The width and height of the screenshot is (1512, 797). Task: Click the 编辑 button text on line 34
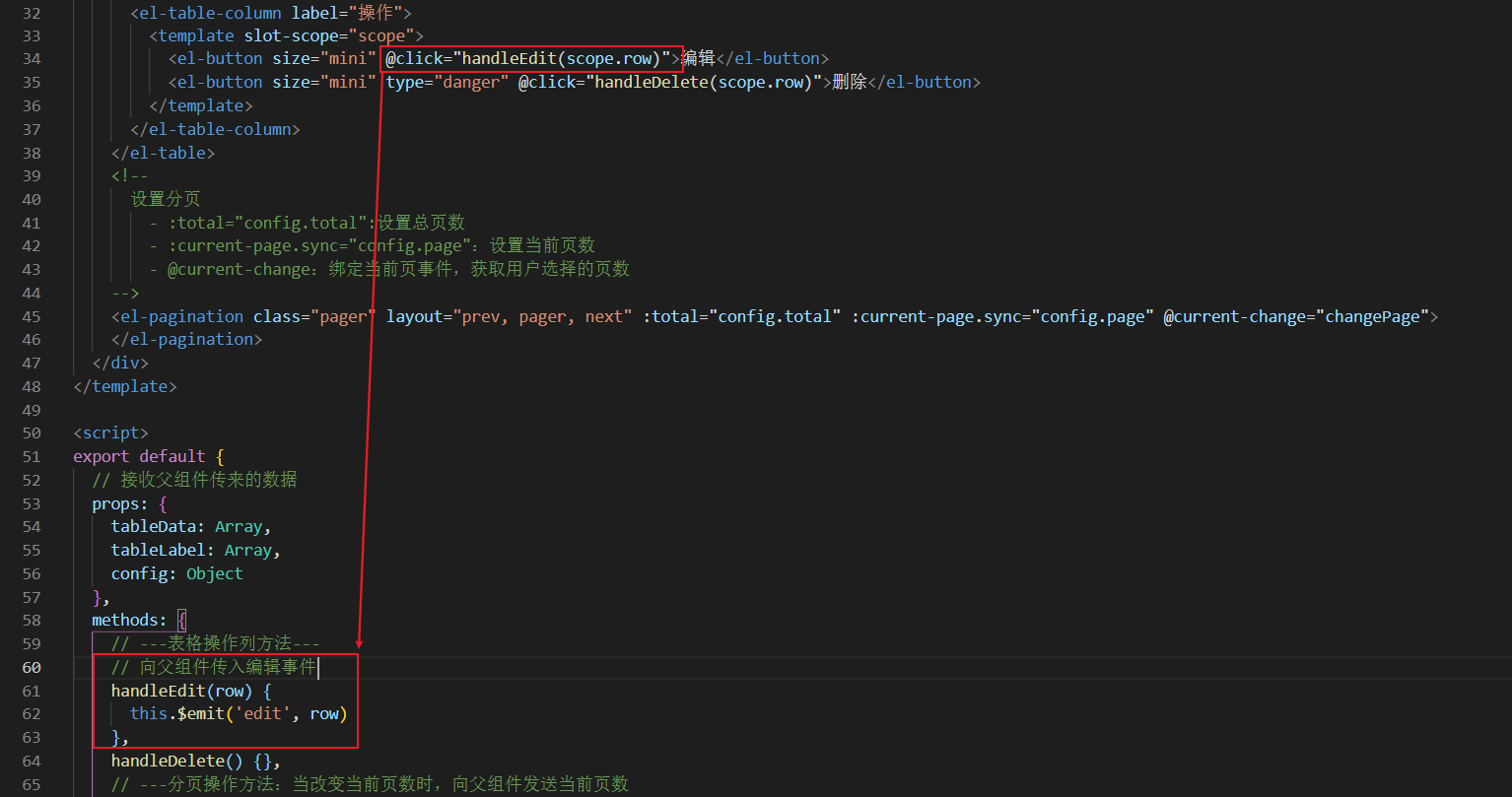pyautogui.click(x=699, y=59)
